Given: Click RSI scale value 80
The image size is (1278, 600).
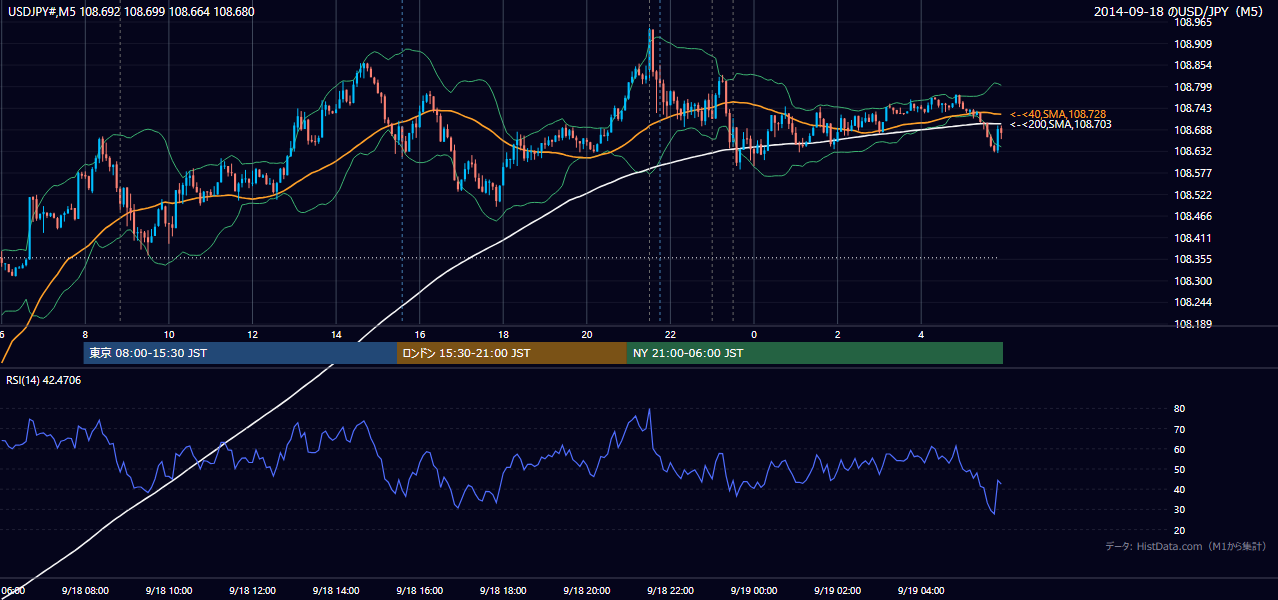Looking at the screenshot, I should tap(1180, 409).
